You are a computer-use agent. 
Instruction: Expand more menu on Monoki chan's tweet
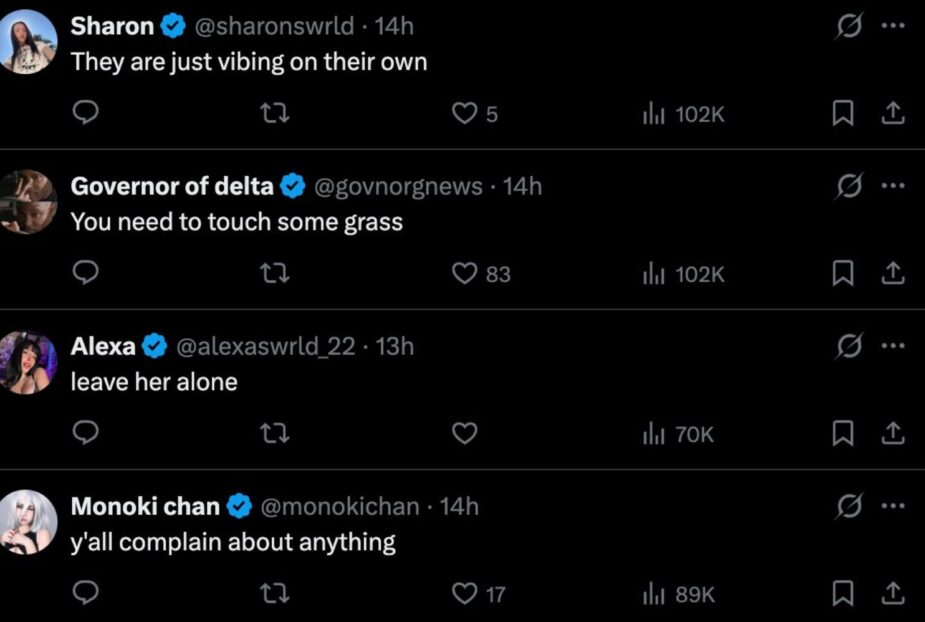click(893, 506)
